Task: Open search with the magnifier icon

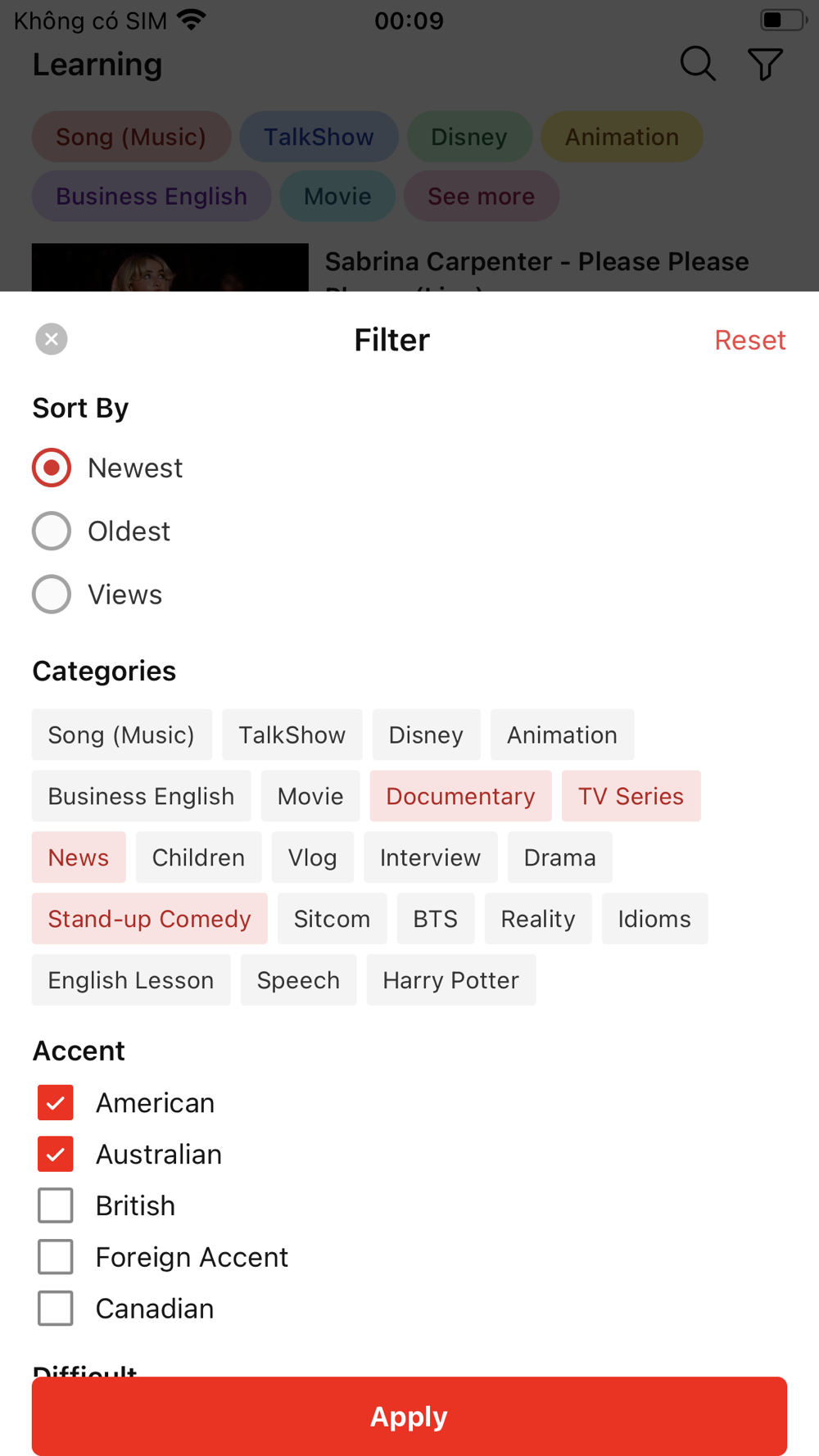Action: [x=698, y=64]
